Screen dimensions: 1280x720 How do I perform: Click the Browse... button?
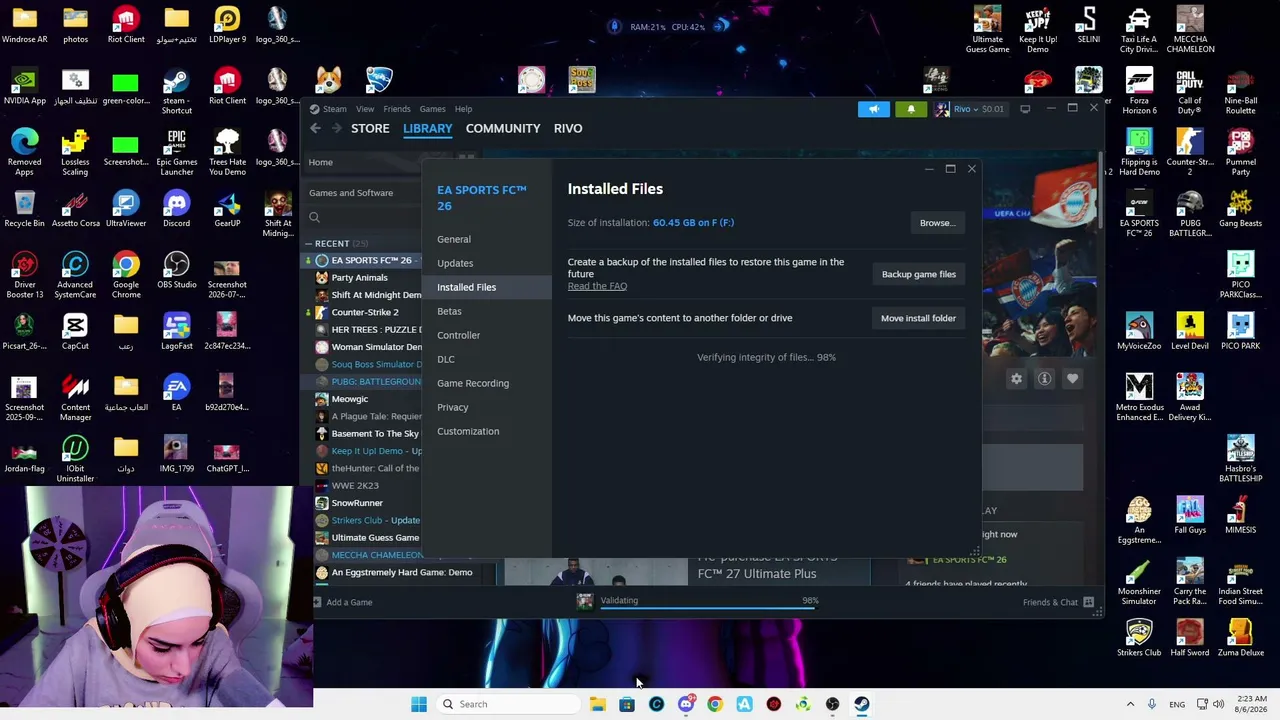point(937,223)
